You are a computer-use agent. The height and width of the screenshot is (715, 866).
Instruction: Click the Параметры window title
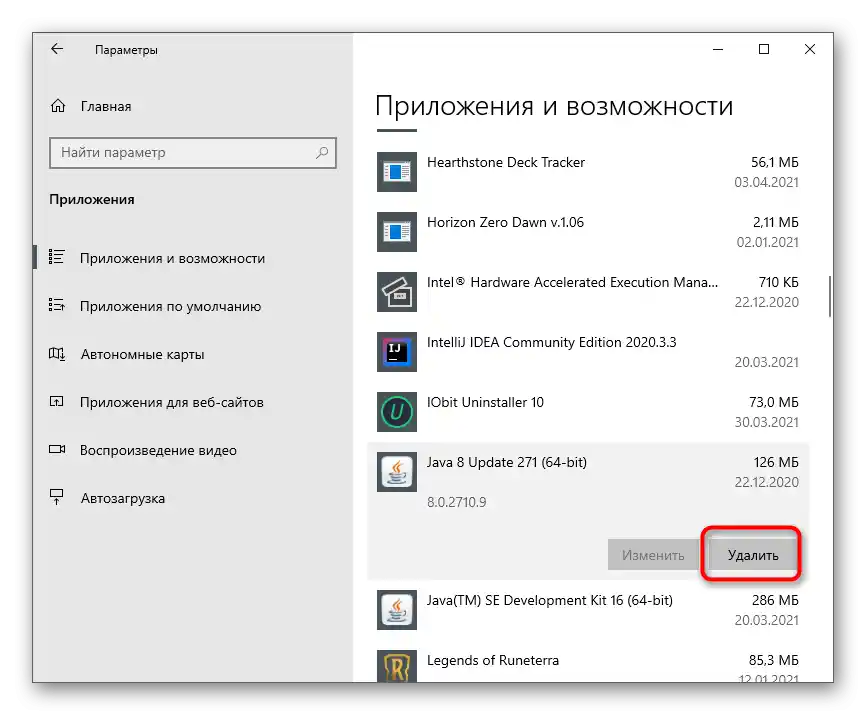tap(126, 50)
